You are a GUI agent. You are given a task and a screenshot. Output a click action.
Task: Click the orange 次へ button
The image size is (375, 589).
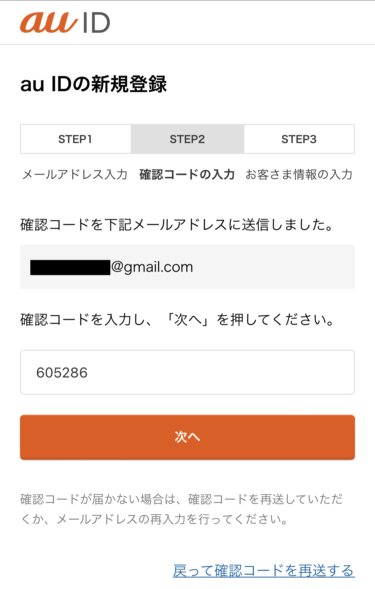coord(188,437)
